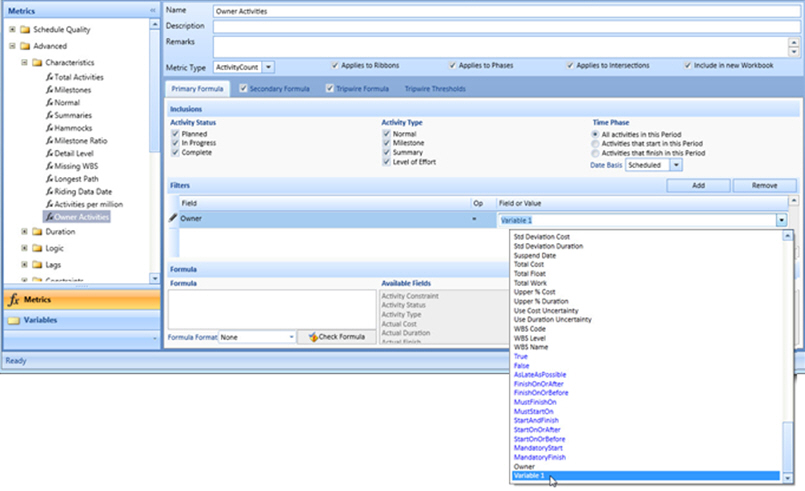Choose MandatoryFinish from the dropdown list
The width and height of the screenshot is (805, 491).
point(539,457)
